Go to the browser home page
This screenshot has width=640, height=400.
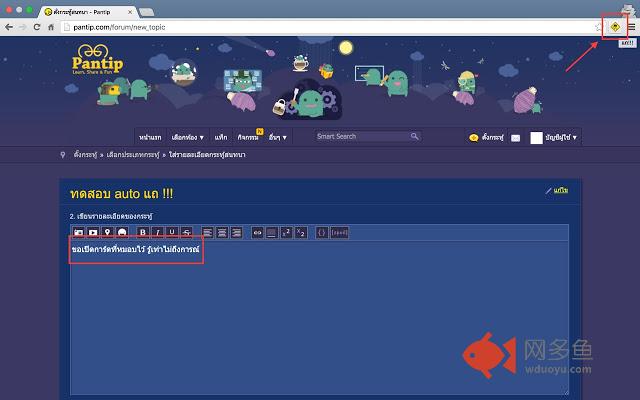pyautogui.click(x=51, y=27)
